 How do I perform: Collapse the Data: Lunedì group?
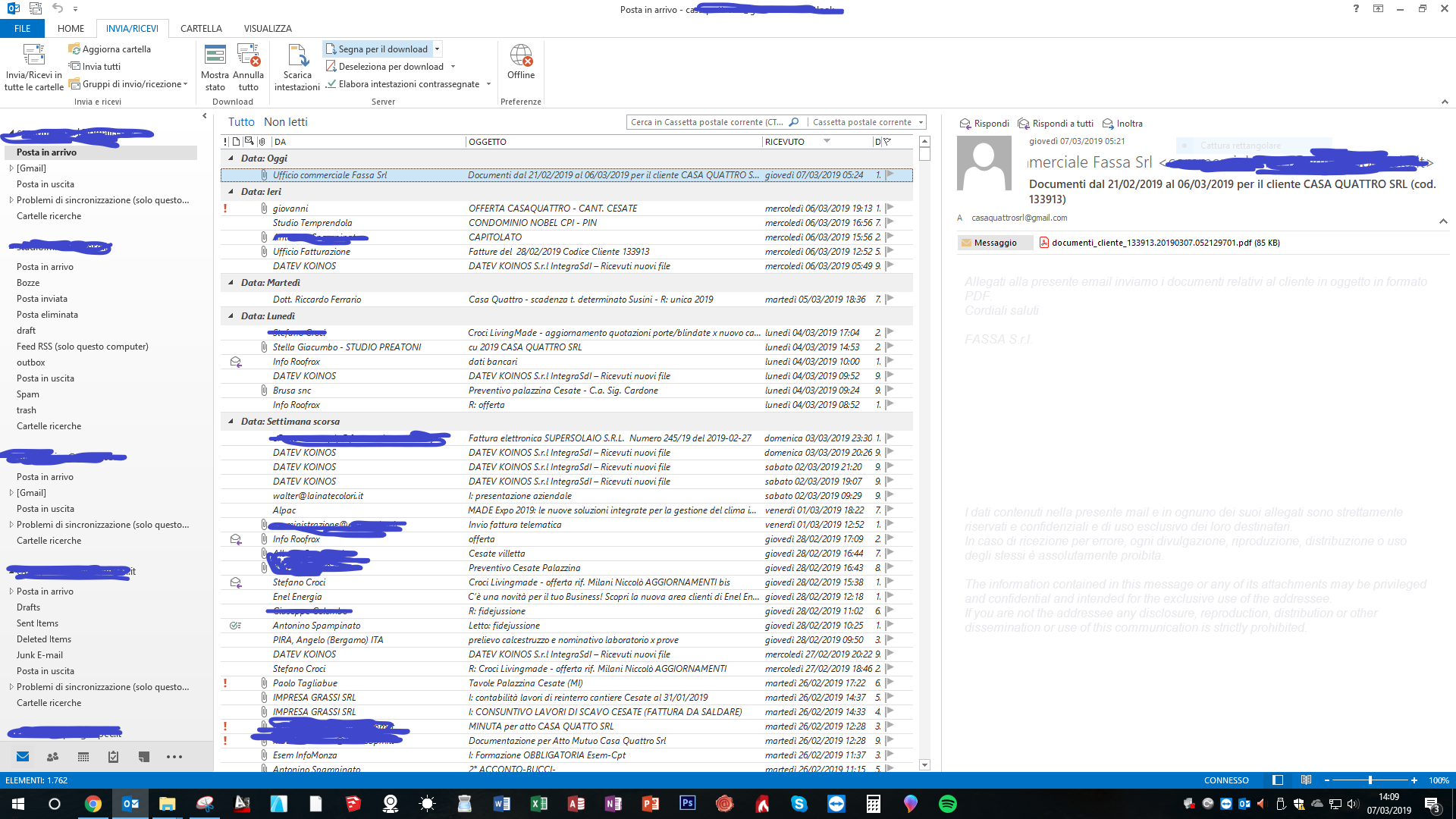(231, 316)
